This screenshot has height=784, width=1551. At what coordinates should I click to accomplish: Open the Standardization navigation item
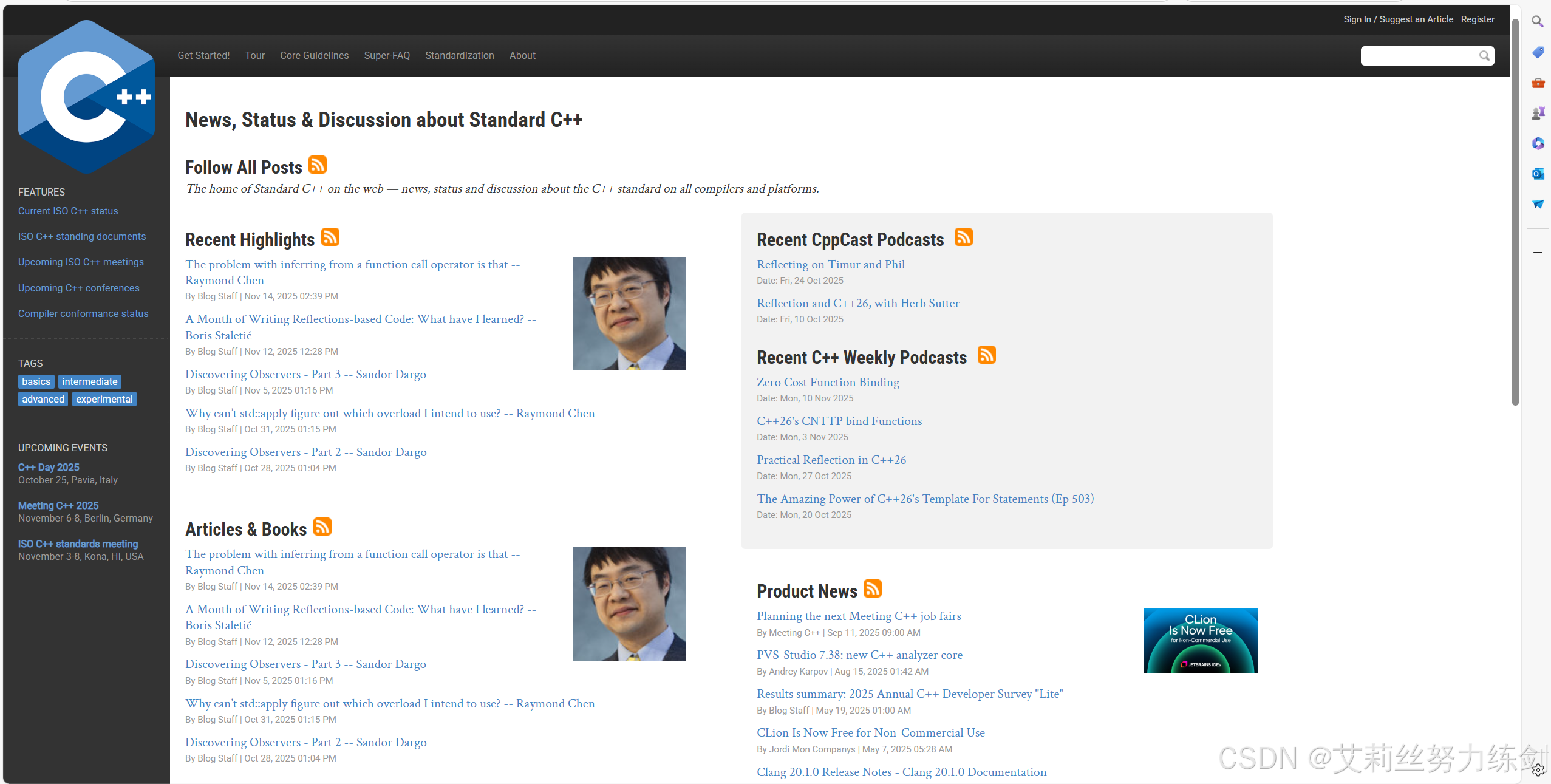tap(459, 55)
